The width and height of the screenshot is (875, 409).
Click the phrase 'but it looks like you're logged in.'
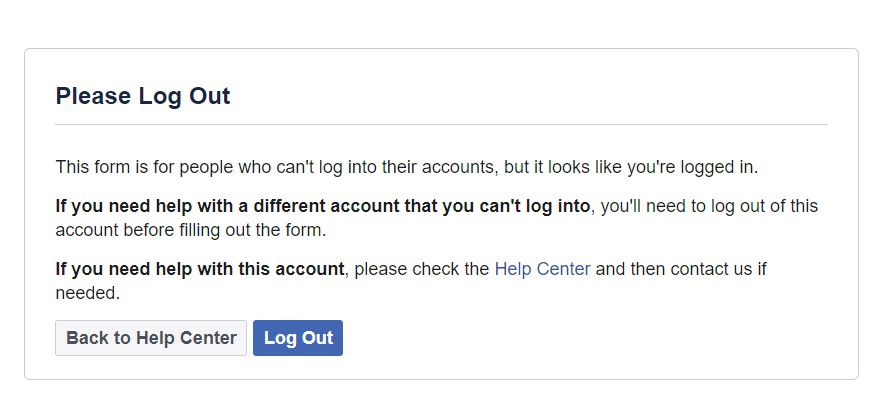pyautogui.click(x=631, y=167)
